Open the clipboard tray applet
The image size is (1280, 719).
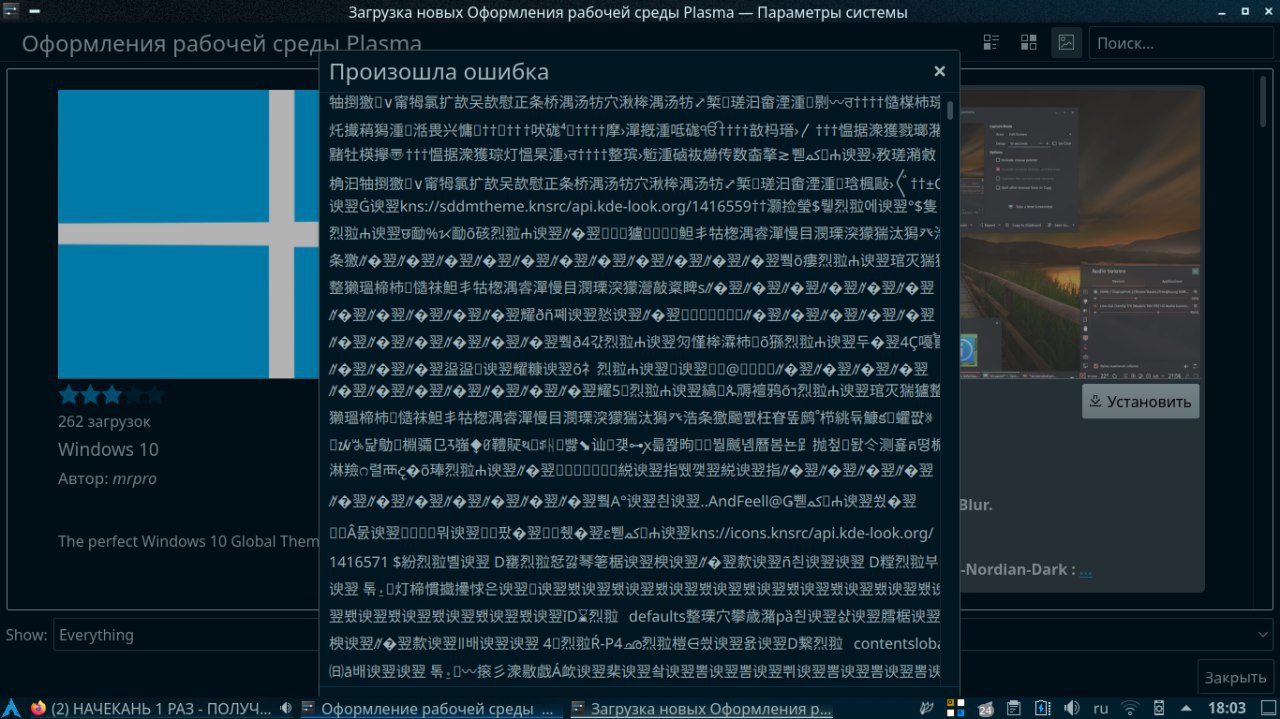click(x=1013, y=708)
